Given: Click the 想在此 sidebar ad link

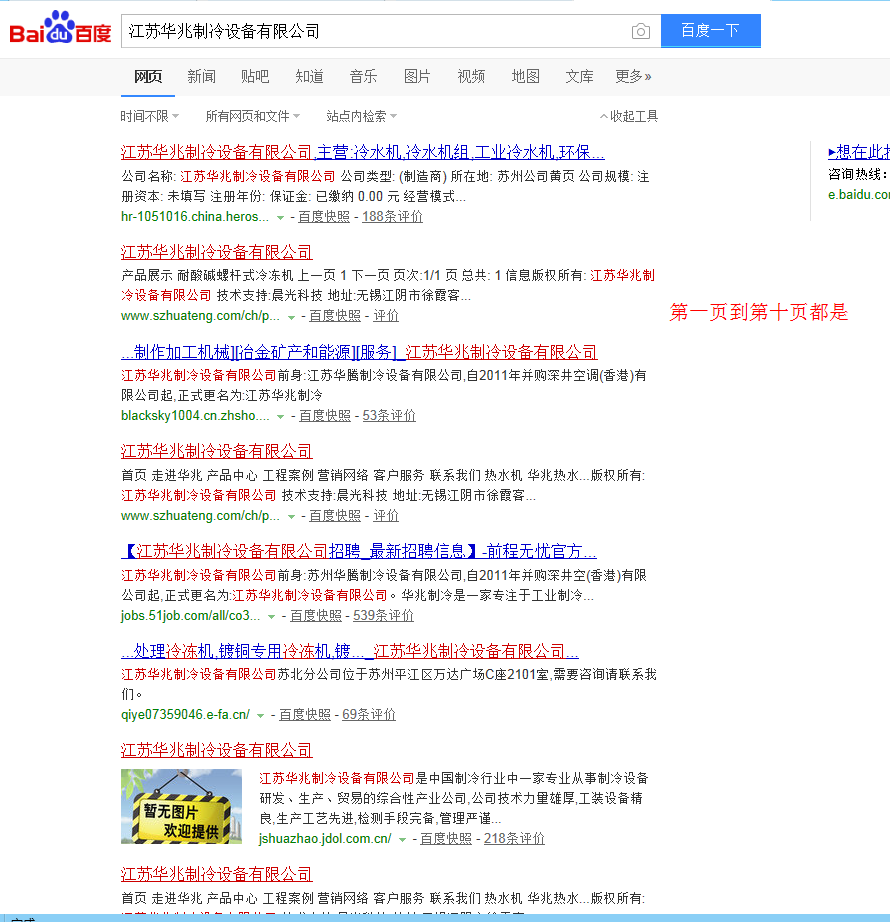Looking at the screenshot, I should tap(859, 152).
